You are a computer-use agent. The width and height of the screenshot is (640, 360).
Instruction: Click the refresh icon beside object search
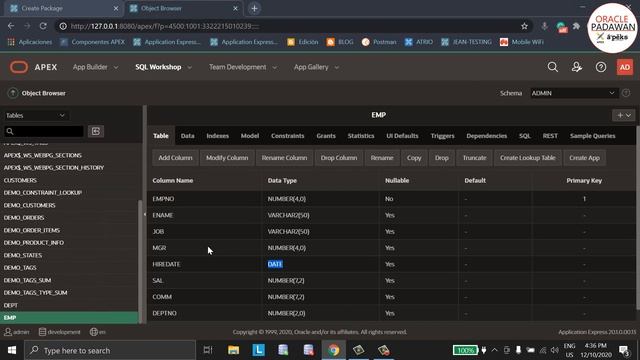tap(96, 131)
